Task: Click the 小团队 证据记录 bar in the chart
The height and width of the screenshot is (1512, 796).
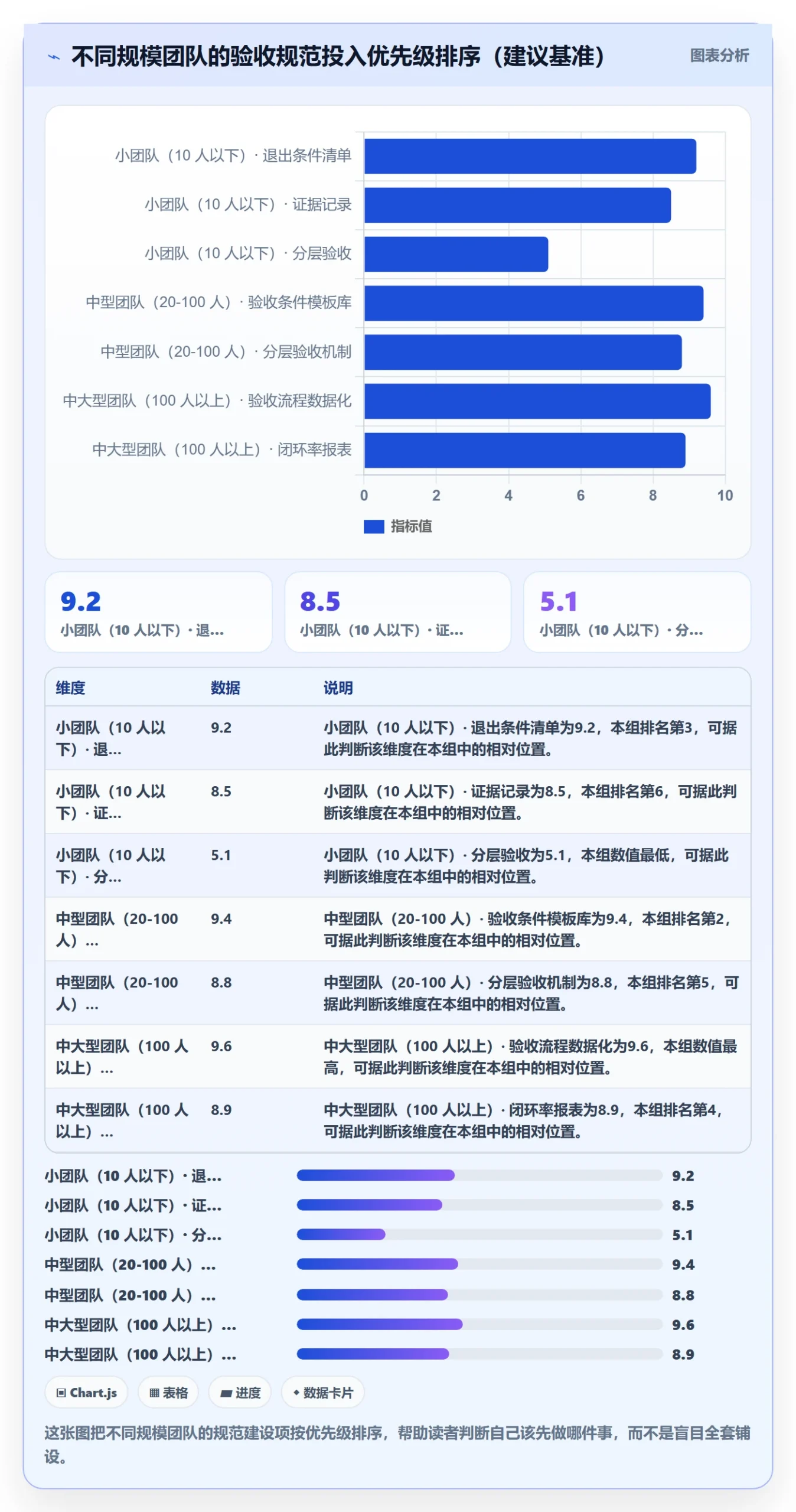Action: point(517,205)
